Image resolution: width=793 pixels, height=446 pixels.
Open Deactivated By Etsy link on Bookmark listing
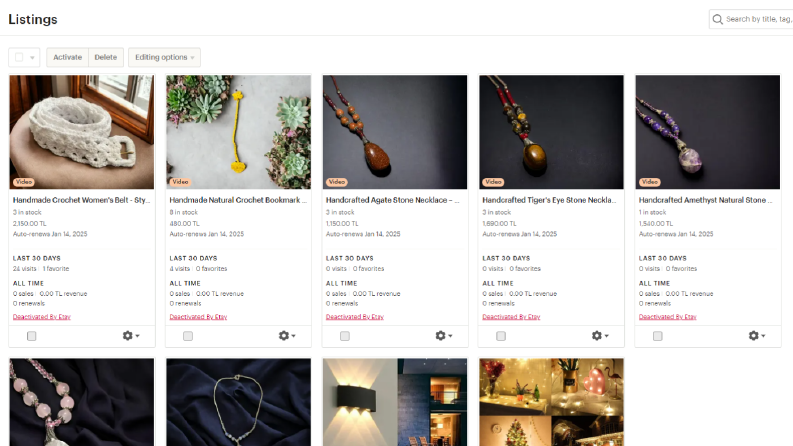click(x=198, y=317)
